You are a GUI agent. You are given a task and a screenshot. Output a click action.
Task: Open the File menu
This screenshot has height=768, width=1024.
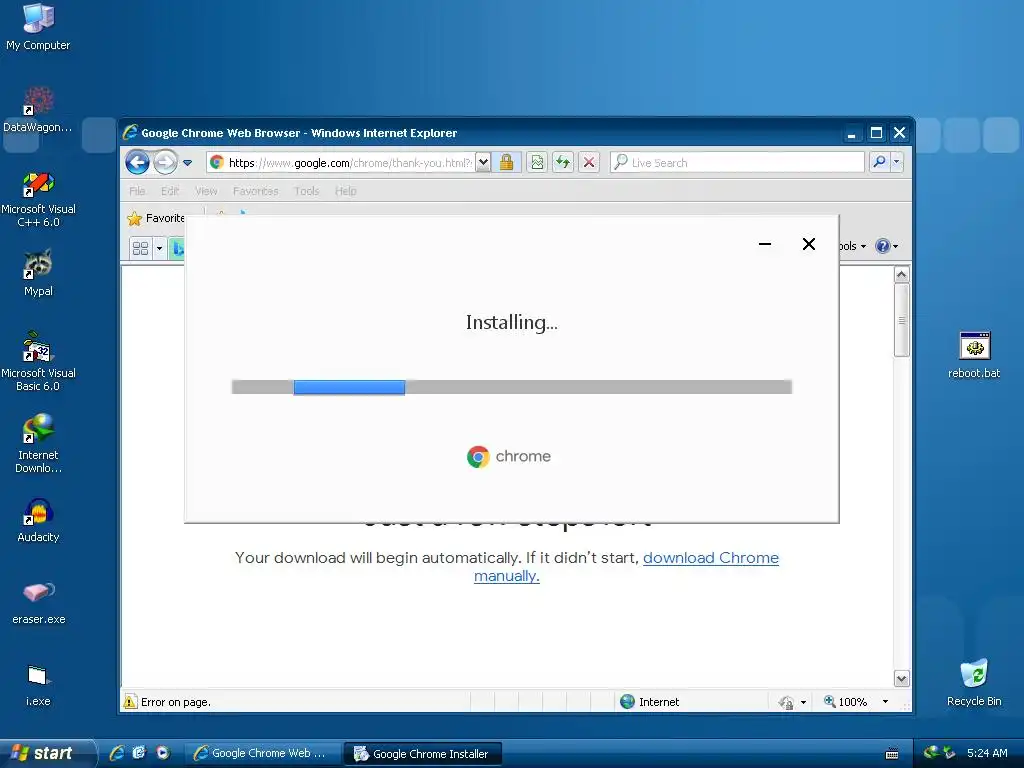(137, 191)
